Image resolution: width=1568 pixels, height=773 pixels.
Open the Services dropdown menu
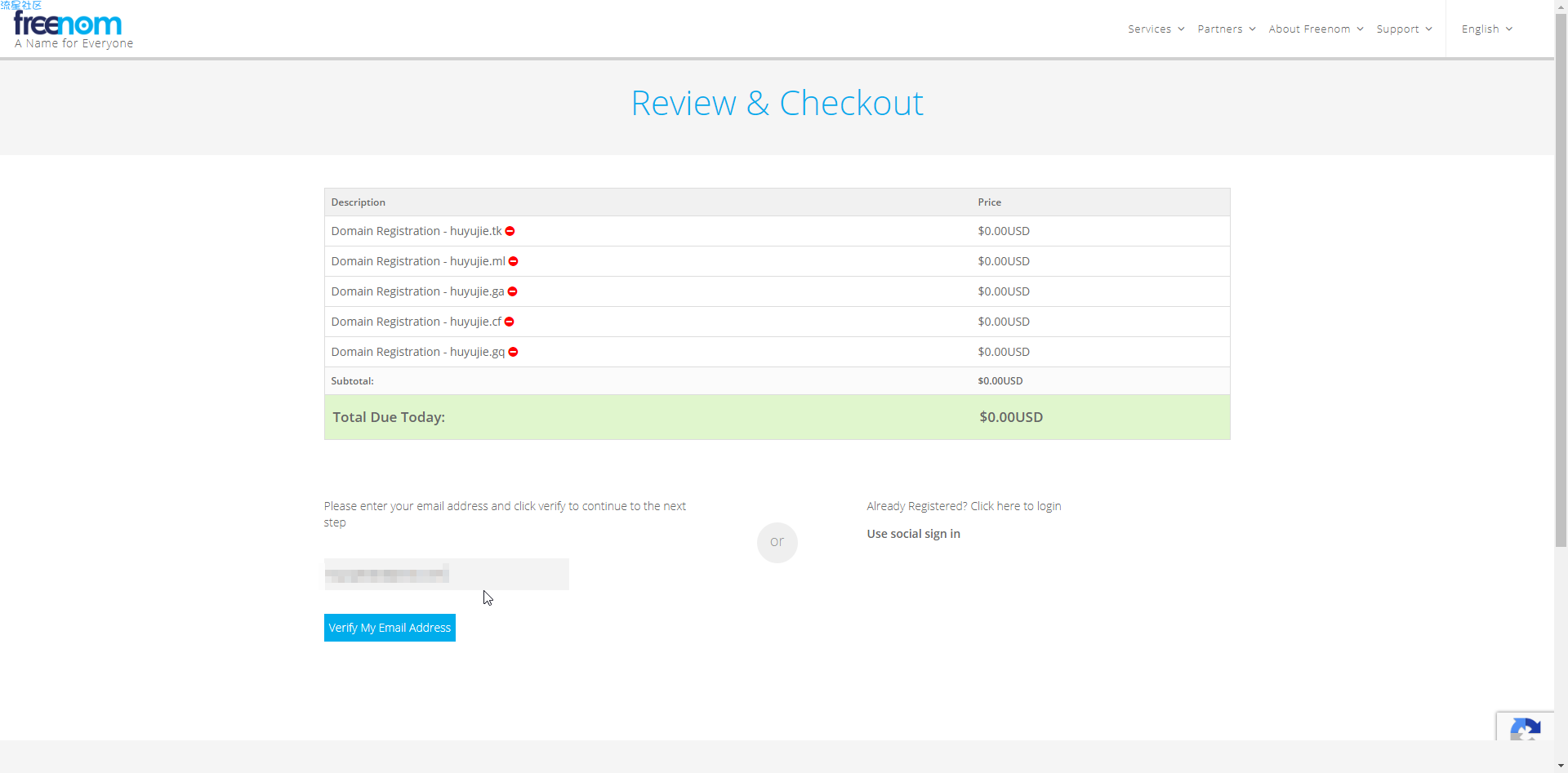[1156, 29]
